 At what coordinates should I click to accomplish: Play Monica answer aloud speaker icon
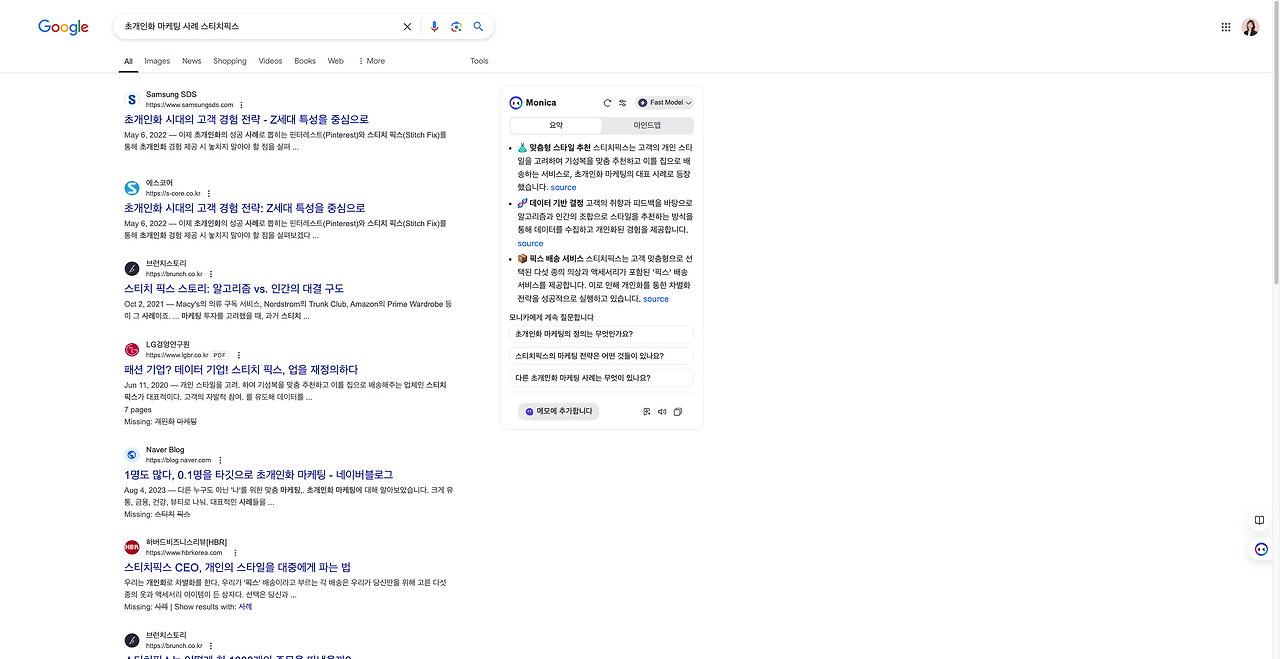pyautogui.click(x=662, y=411)
